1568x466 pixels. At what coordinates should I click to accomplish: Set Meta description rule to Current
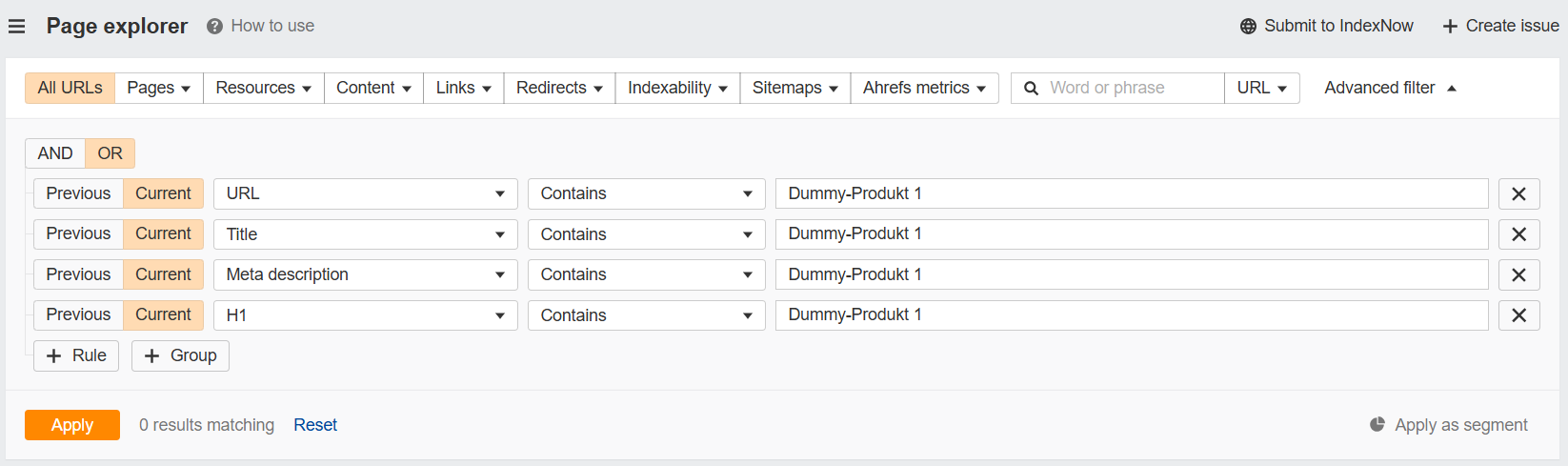point(163,274)
